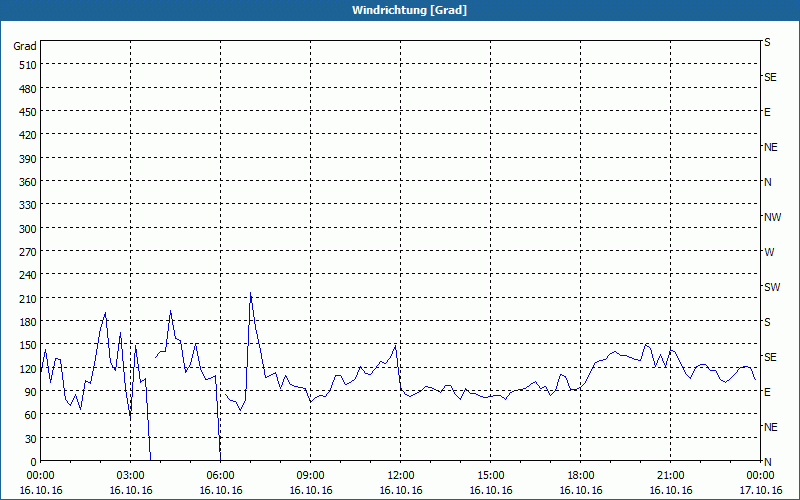This screenshot has width=800, height=500.
Task: Click the "60" y-axis value
Action: pos(31,415)
